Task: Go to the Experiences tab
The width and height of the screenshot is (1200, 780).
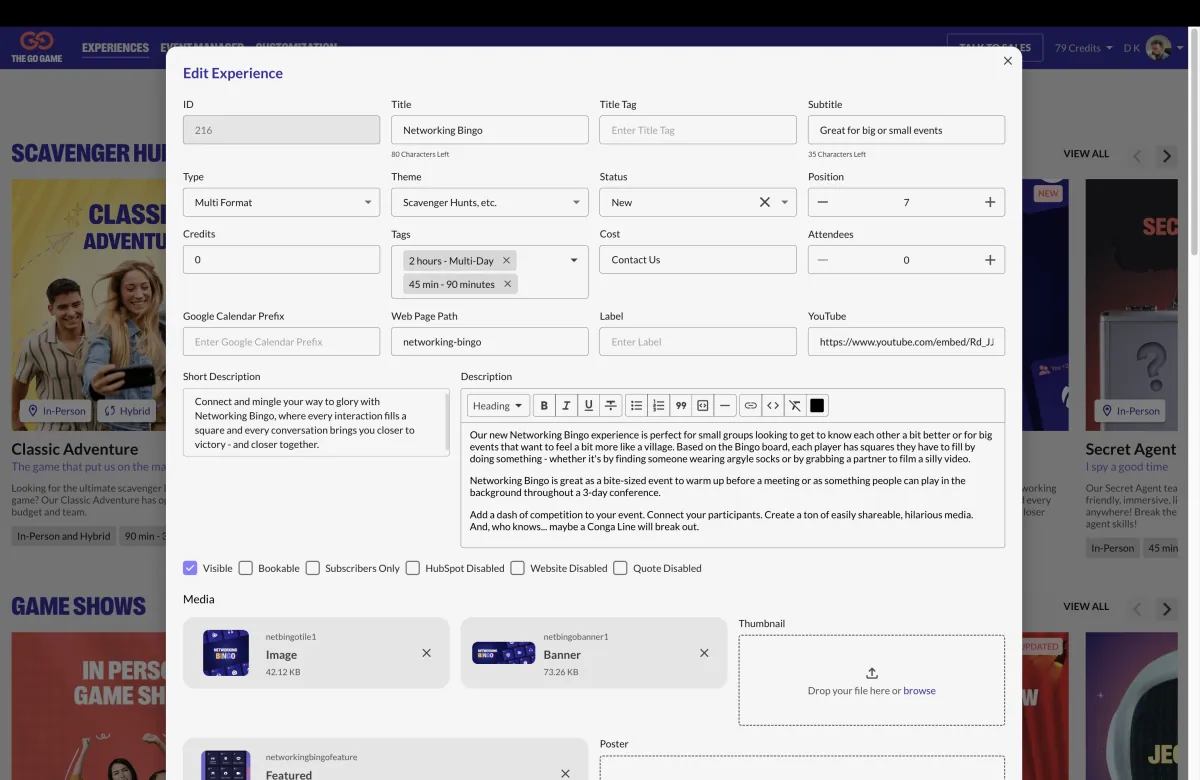Action: tap(115, 48)
